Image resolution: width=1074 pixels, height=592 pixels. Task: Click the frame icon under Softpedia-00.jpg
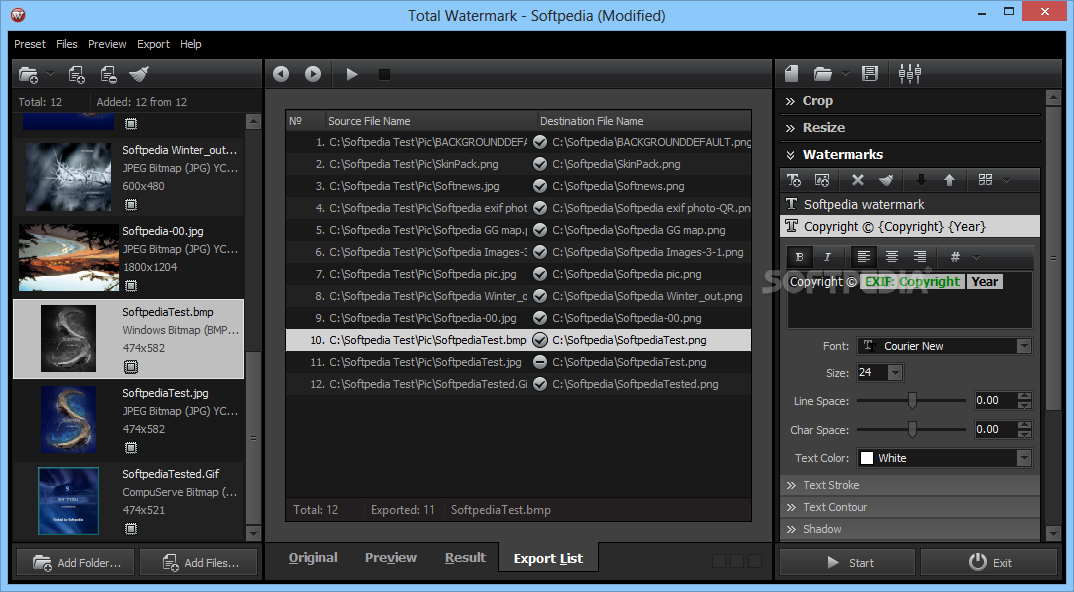coord(131,286)
